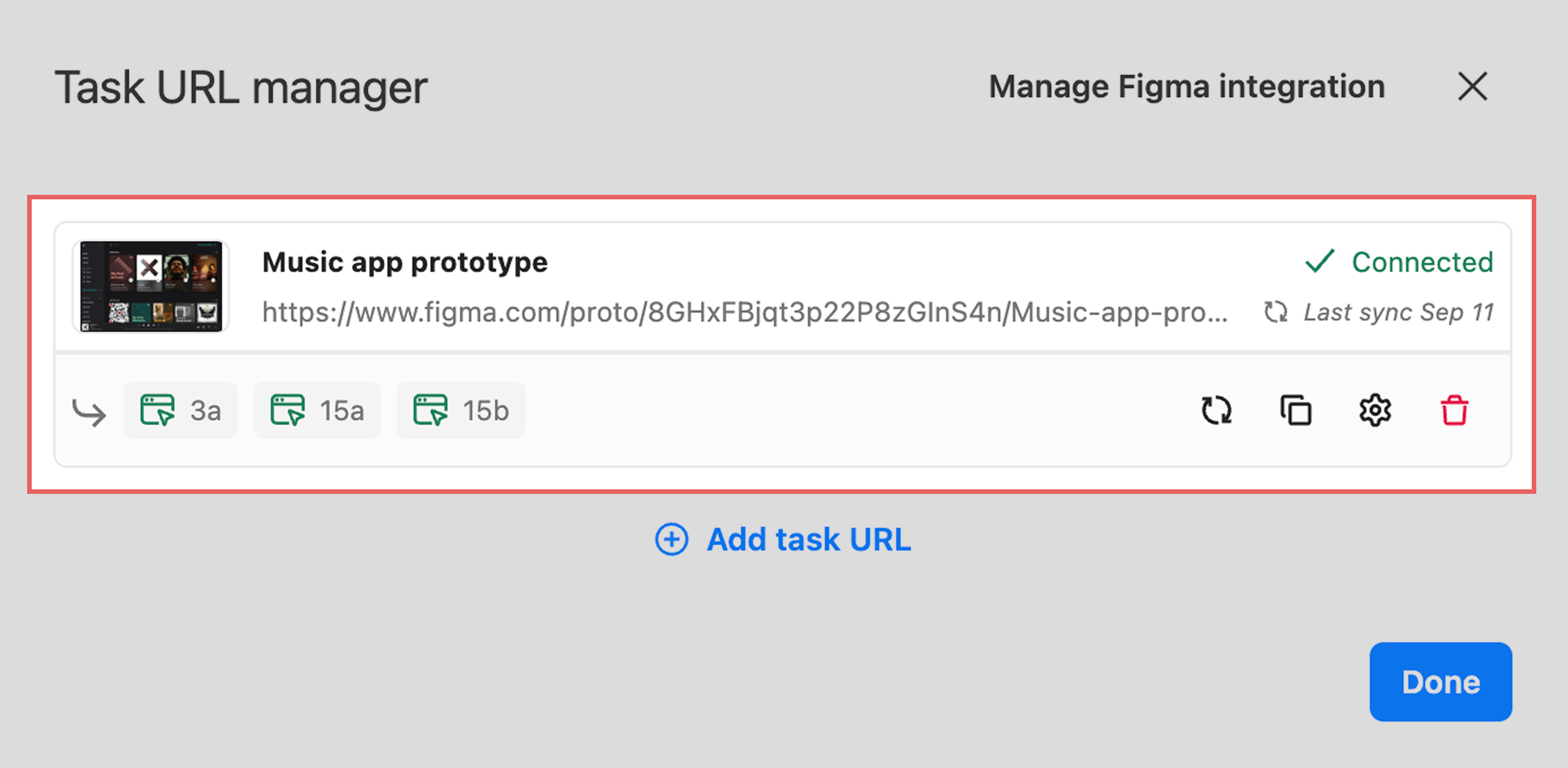The width and height of the screenshot is (1568, 768).
Task: Click the green Connected checkmark icon
Action: 1320,262
